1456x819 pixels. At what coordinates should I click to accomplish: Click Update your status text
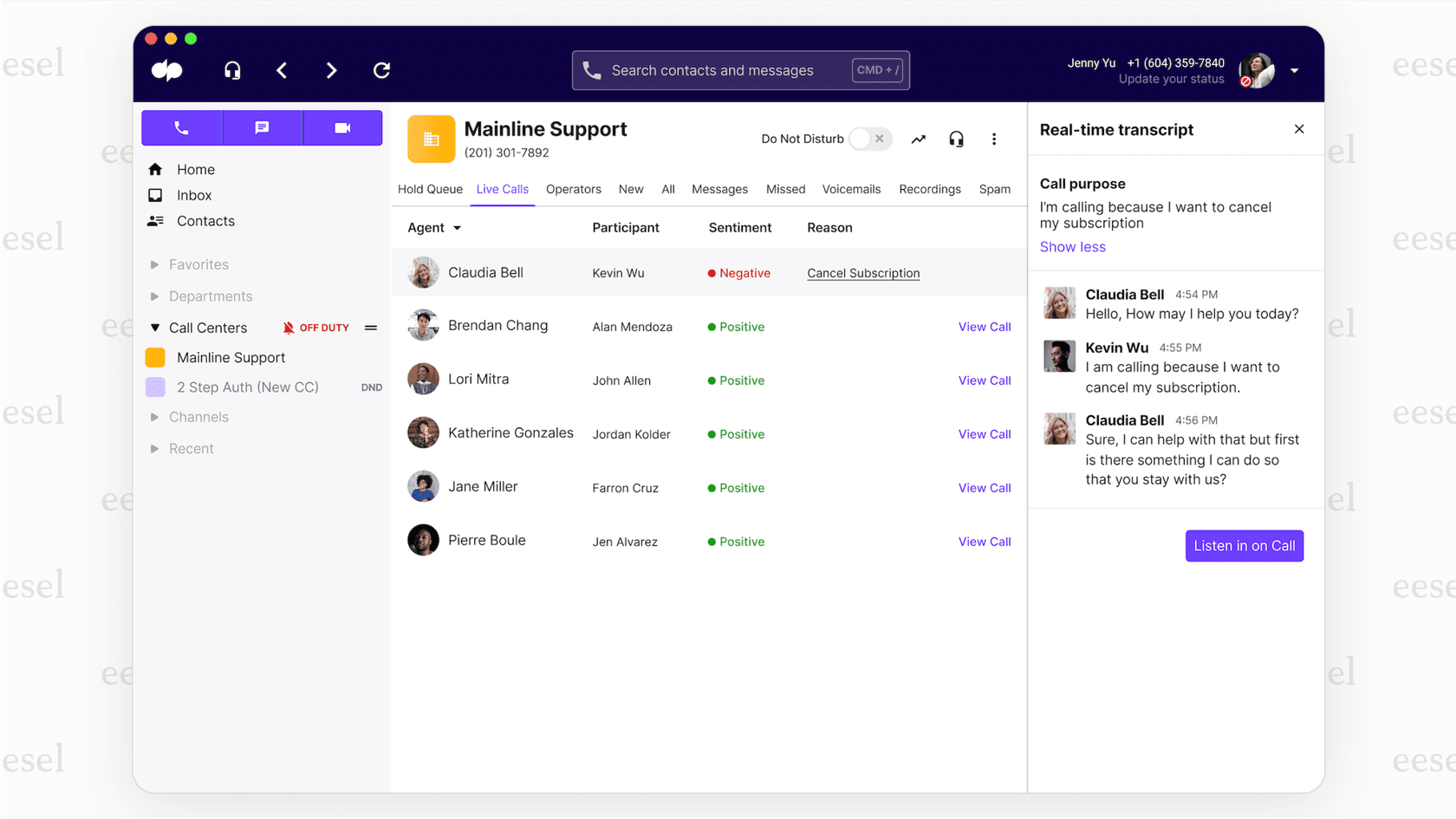pyautogui.click(x=1172, y=79)
